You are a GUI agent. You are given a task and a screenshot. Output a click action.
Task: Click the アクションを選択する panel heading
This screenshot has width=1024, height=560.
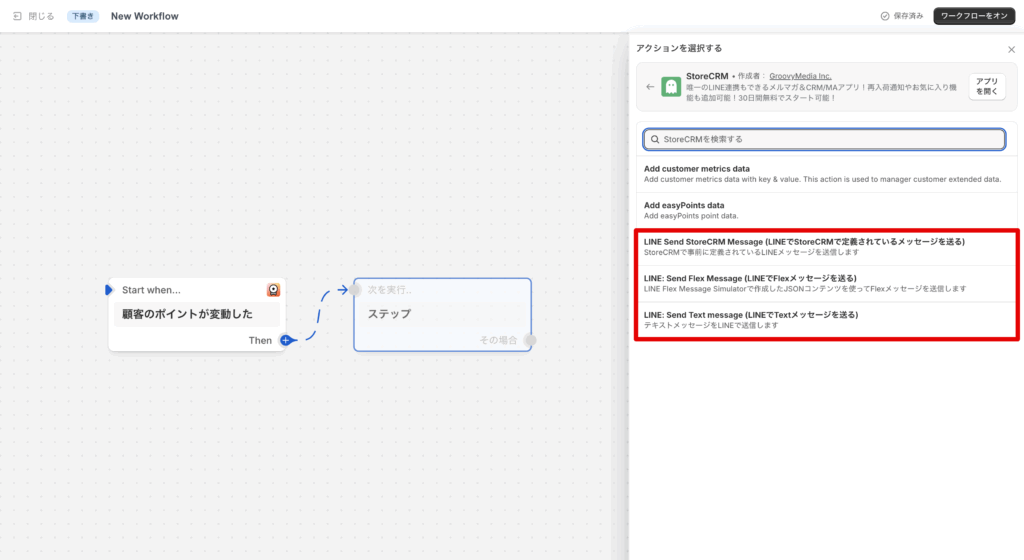pos(679,48)
